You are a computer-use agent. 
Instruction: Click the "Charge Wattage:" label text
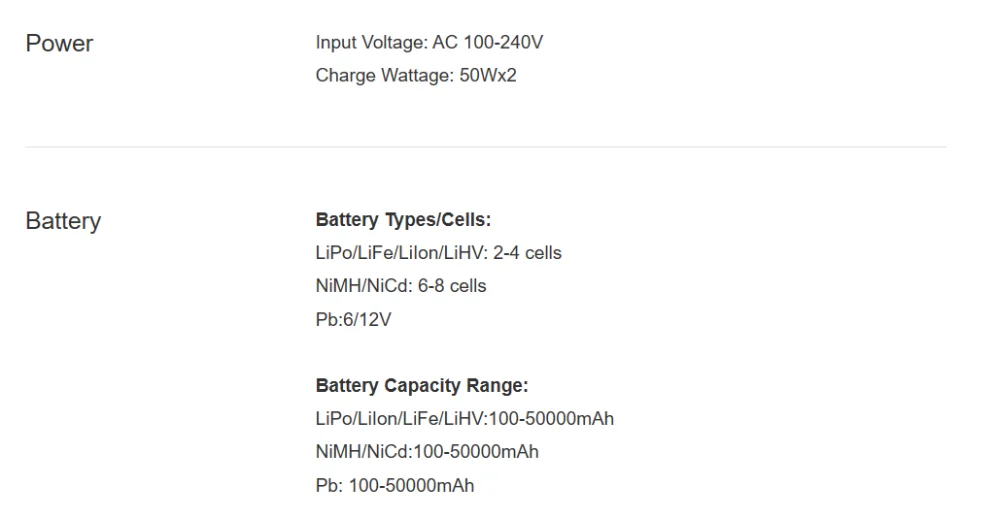(384, 76)
